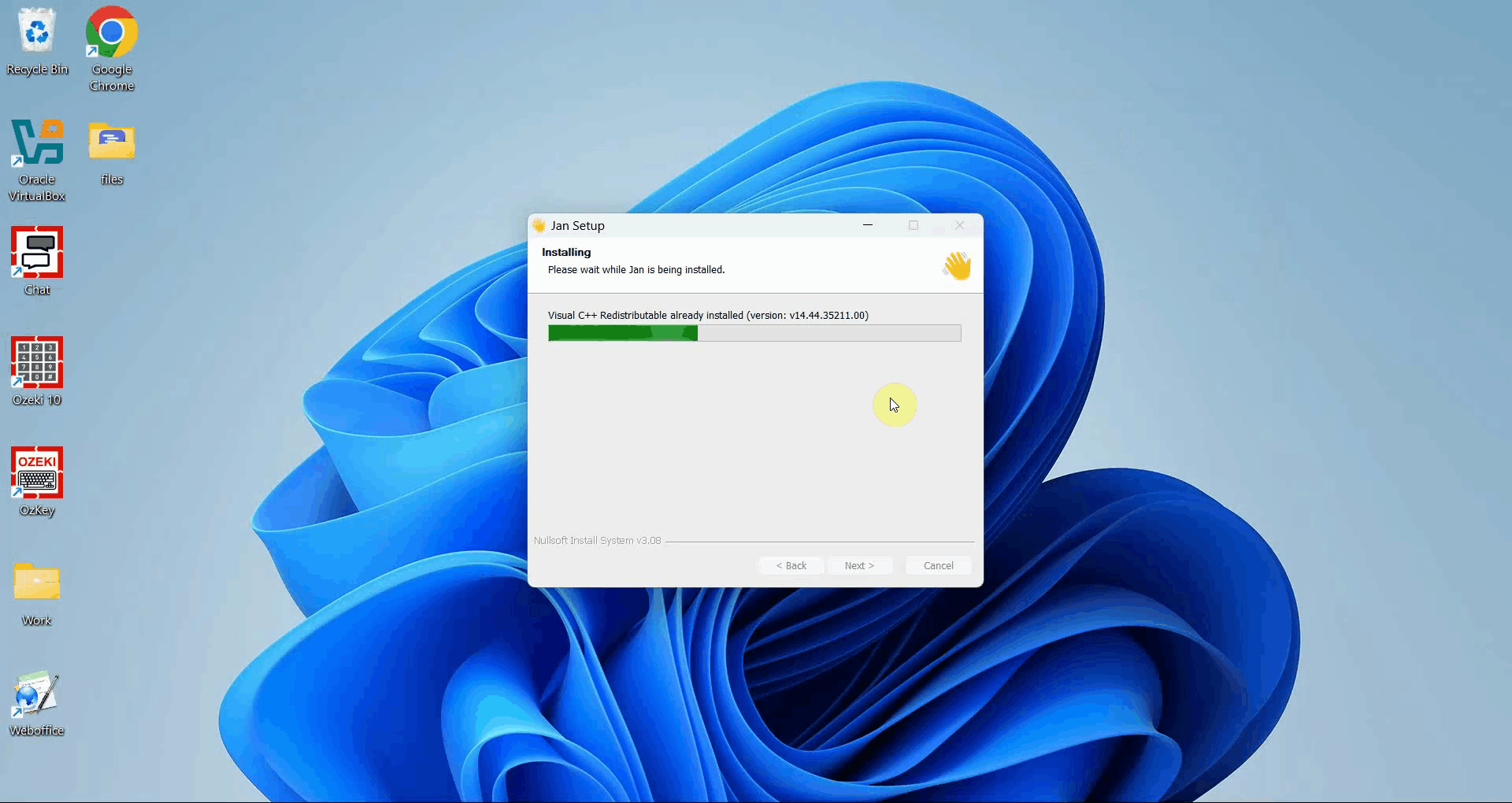
Task: Click the Installing heading text
Action: tap(566, 252)
